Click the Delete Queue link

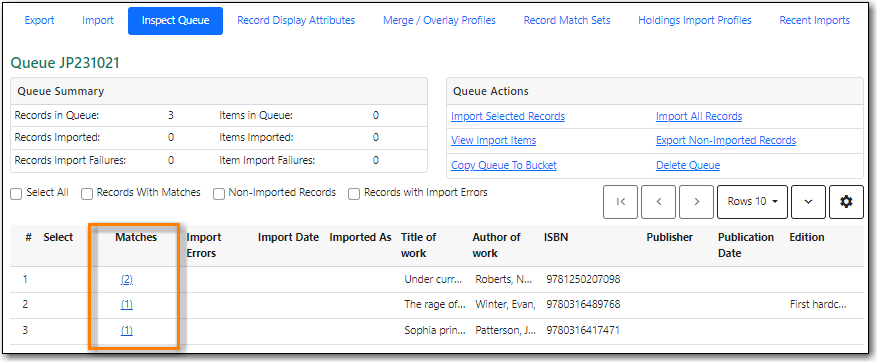pyautogui.click(x=687, y=166)
